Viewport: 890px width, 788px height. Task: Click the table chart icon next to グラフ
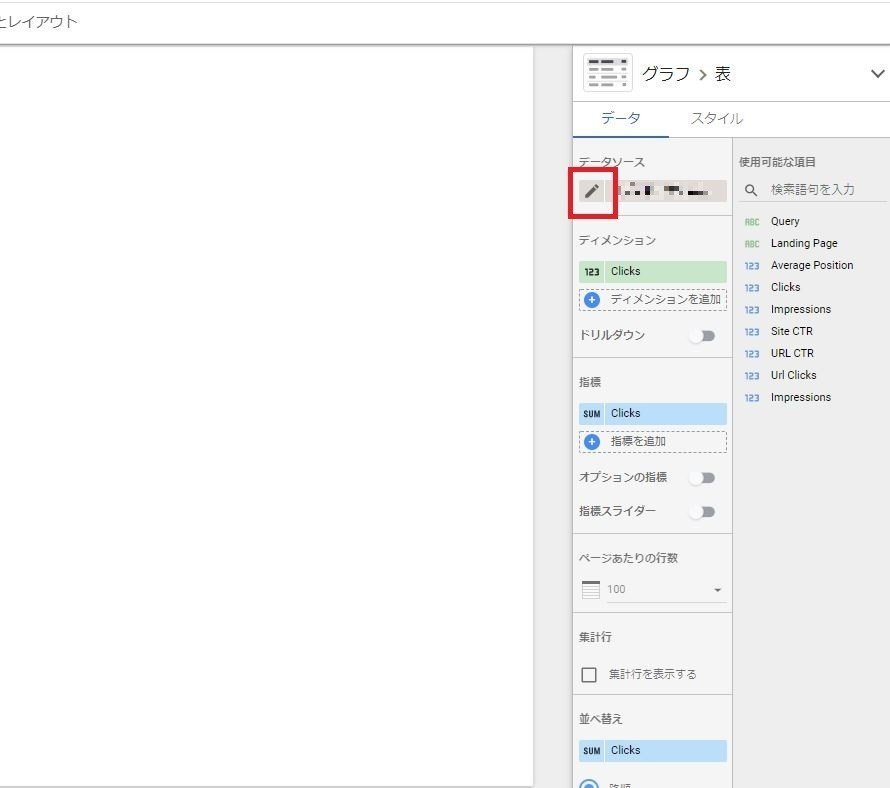[x=607, y=72]
